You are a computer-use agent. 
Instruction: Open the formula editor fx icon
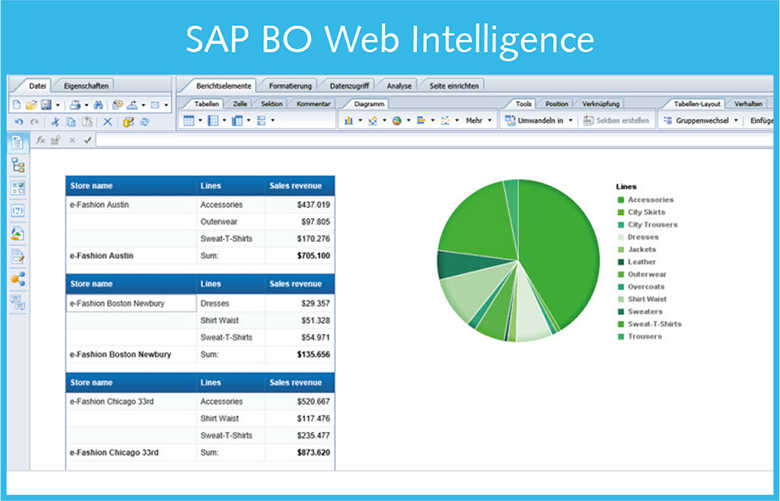(40, 140)
